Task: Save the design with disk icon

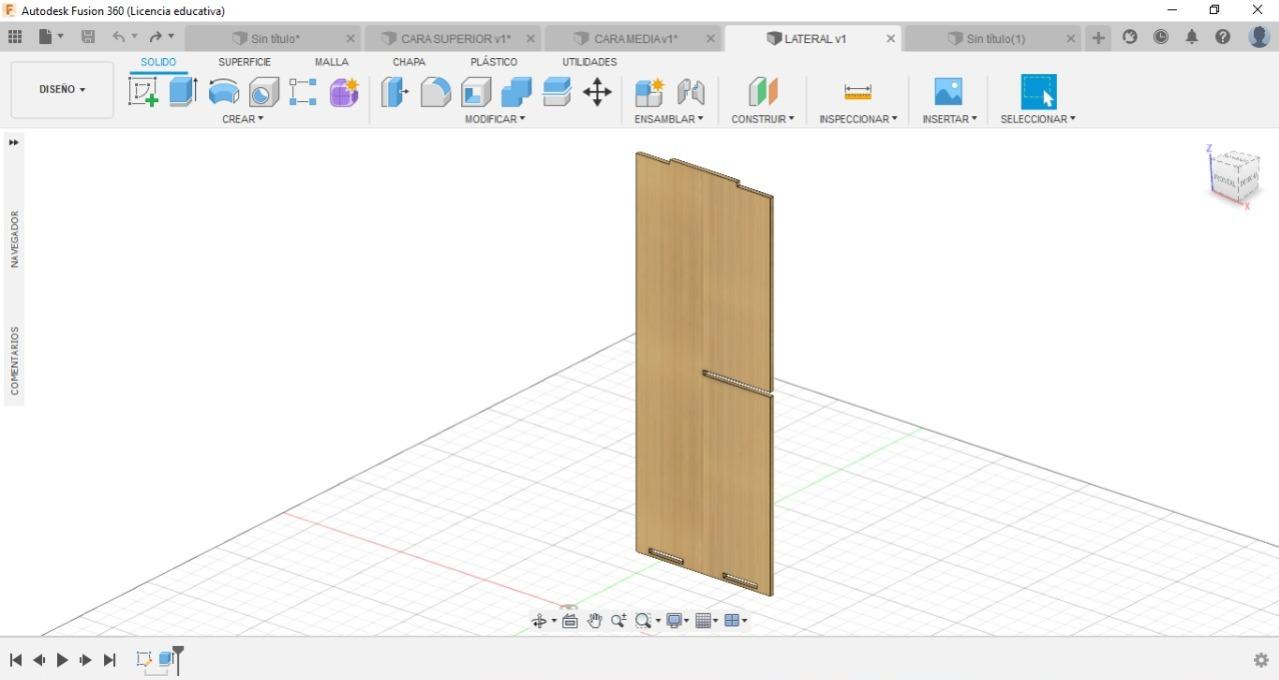Action: (x=88, y=37)
